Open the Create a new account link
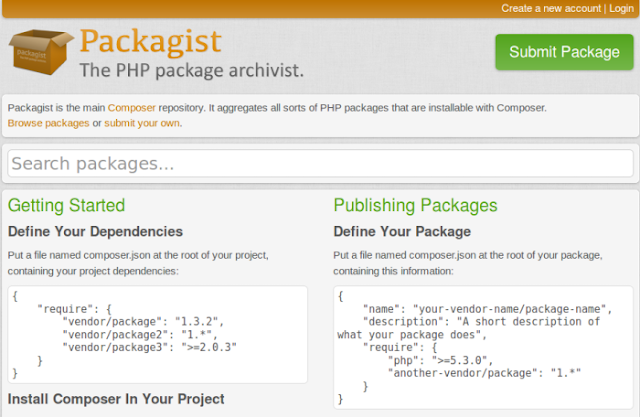Screen dimensions: 640x417 (x=551, y=8)
